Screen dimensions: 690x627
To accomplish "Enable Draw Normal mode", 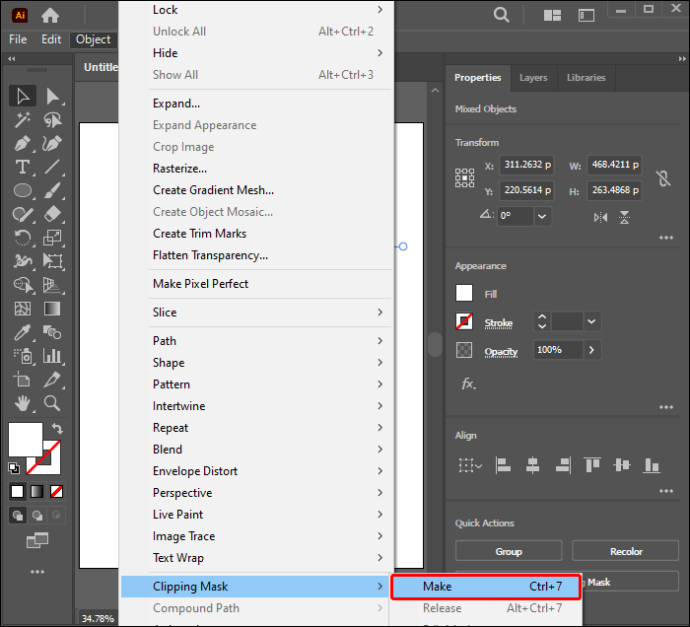I will click(18, 515).
